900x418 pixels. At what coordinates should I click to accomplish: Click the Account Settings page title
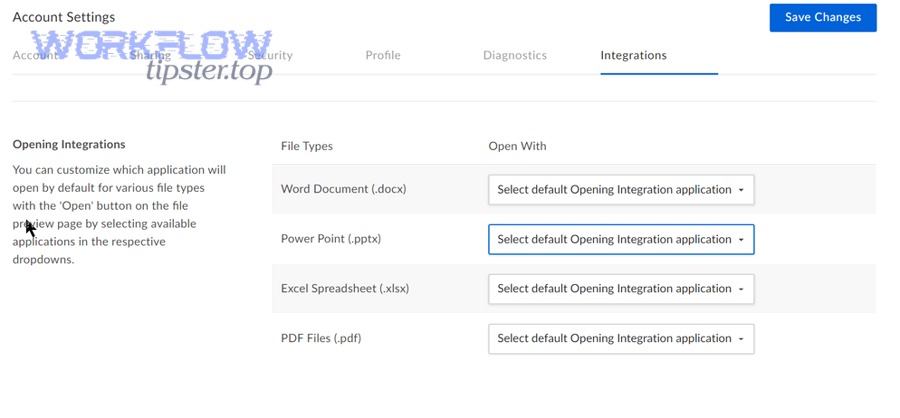[64, 17]
